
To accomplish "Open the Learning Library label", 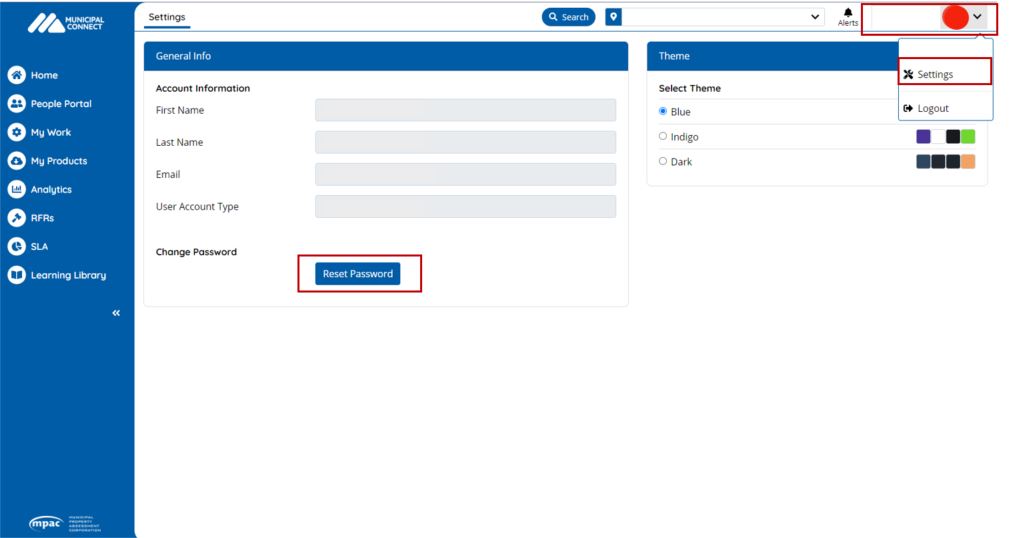I will 69,275.
